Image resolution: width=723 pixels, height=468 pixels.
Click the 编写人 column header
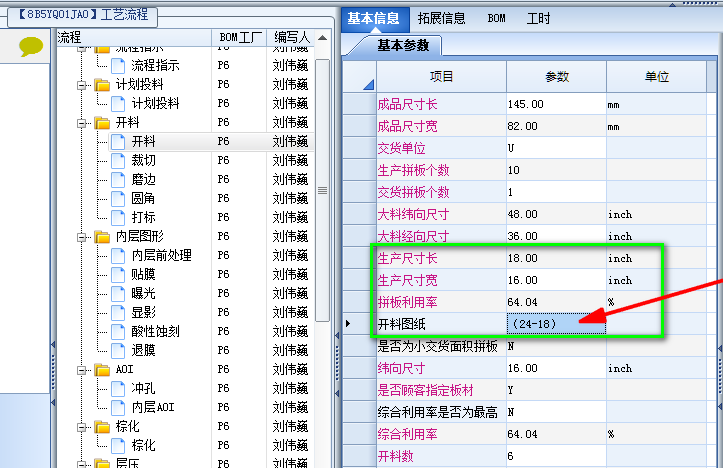click(x=291, y=37)
